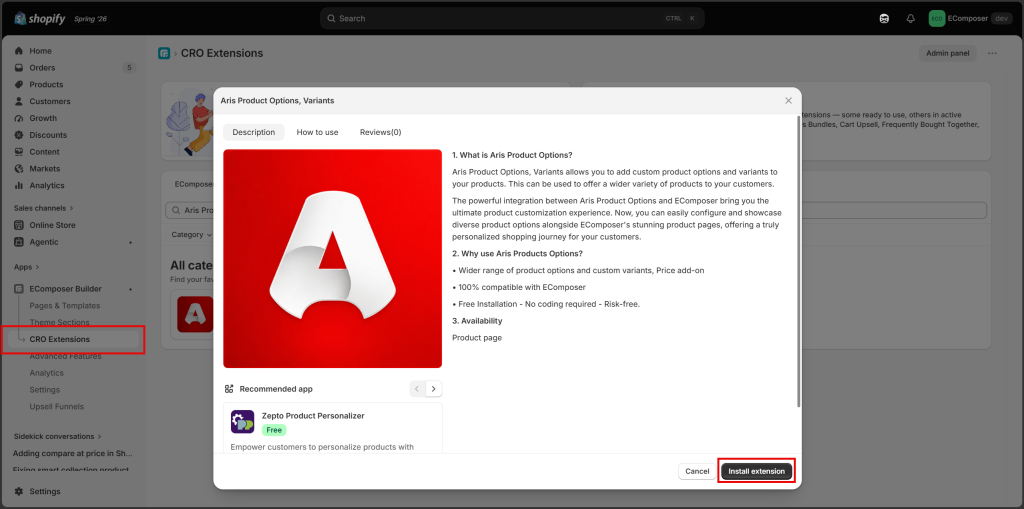Click the Analytics bar chart icon

tap(18, 186)
